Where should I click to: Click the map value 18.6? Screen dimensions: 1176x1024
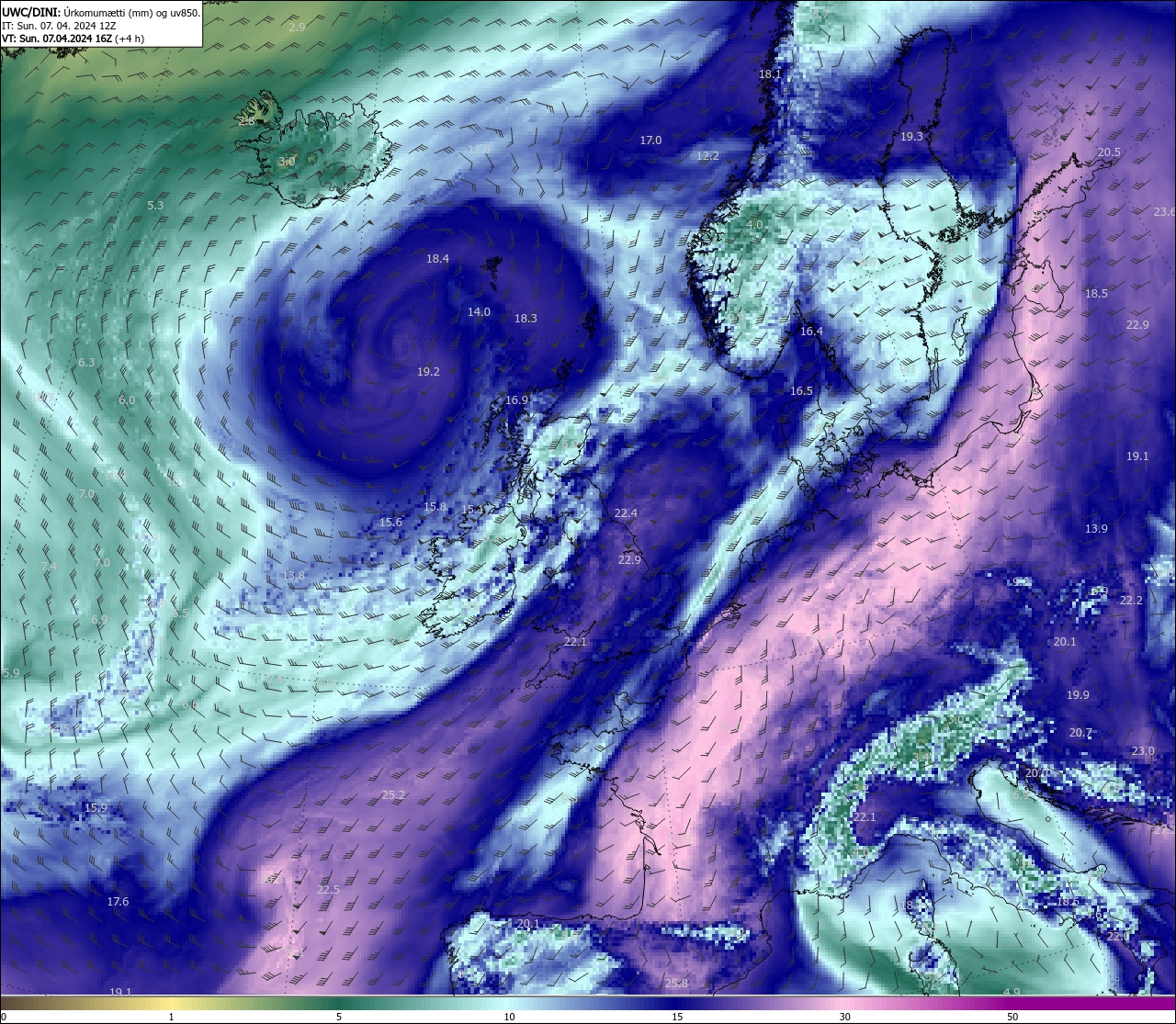tap(1068, 902)
